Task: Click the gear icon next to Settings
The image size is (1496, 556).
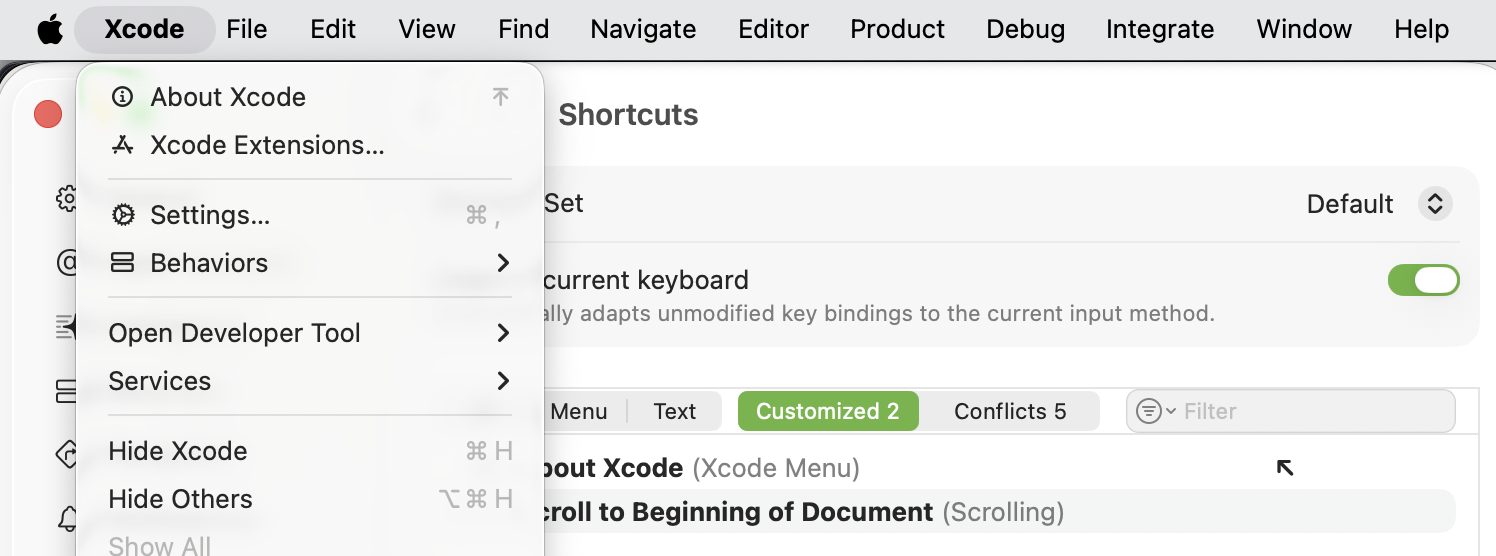Action: click(x=123, y=215)
